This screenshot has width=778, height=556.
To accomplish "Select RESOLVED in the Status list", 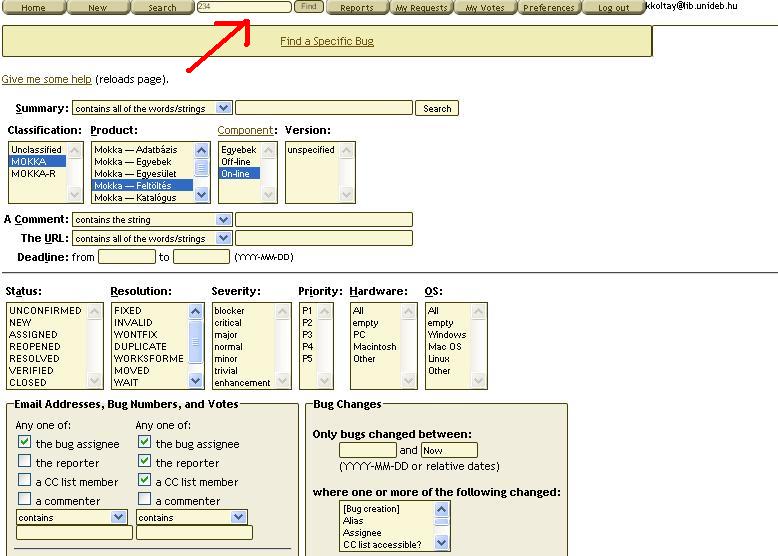I will [34, 358].
